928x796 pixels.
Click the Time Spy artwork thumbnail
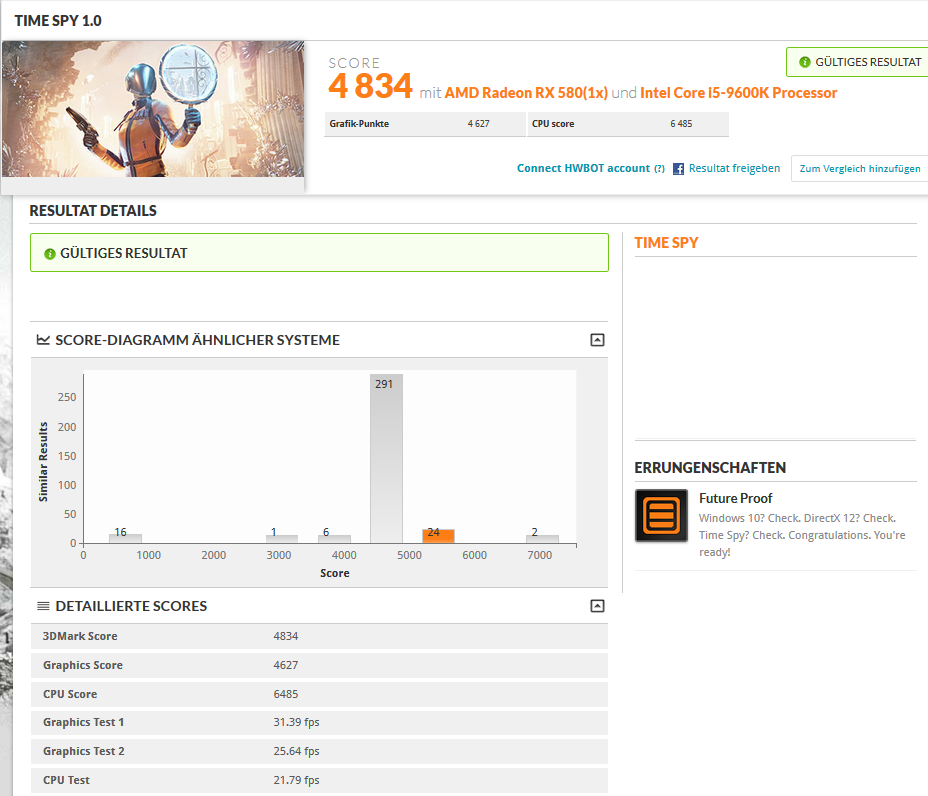(x=153, y=109)
